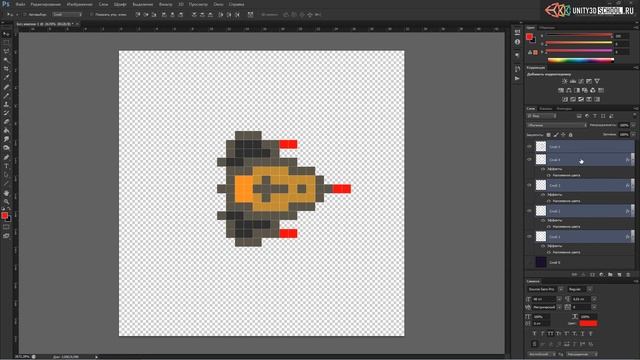Hide layer Слой 2 with eye icon

pos(529,211)
